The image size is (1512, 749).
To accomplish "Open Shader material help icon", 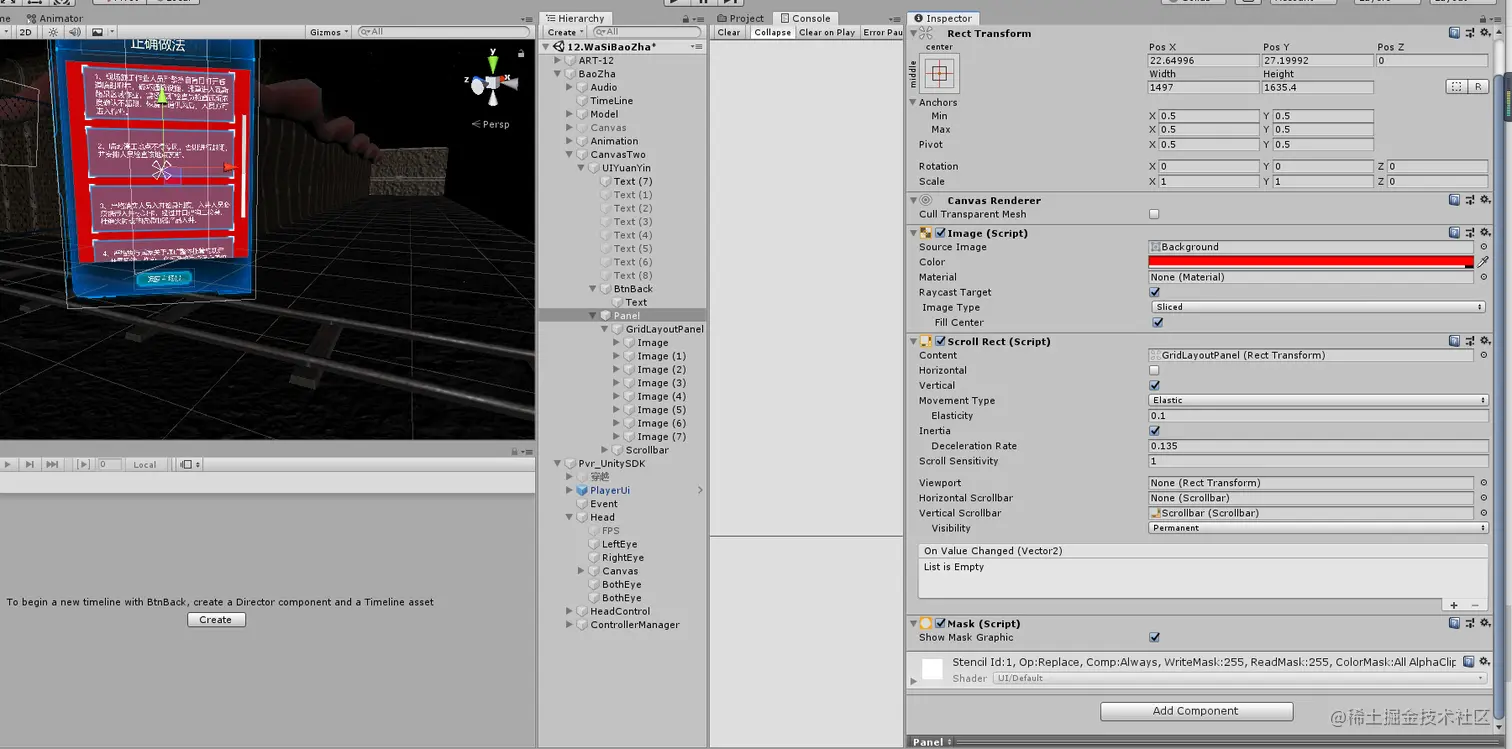I will pyautogui.click(x=1469, y=662).
